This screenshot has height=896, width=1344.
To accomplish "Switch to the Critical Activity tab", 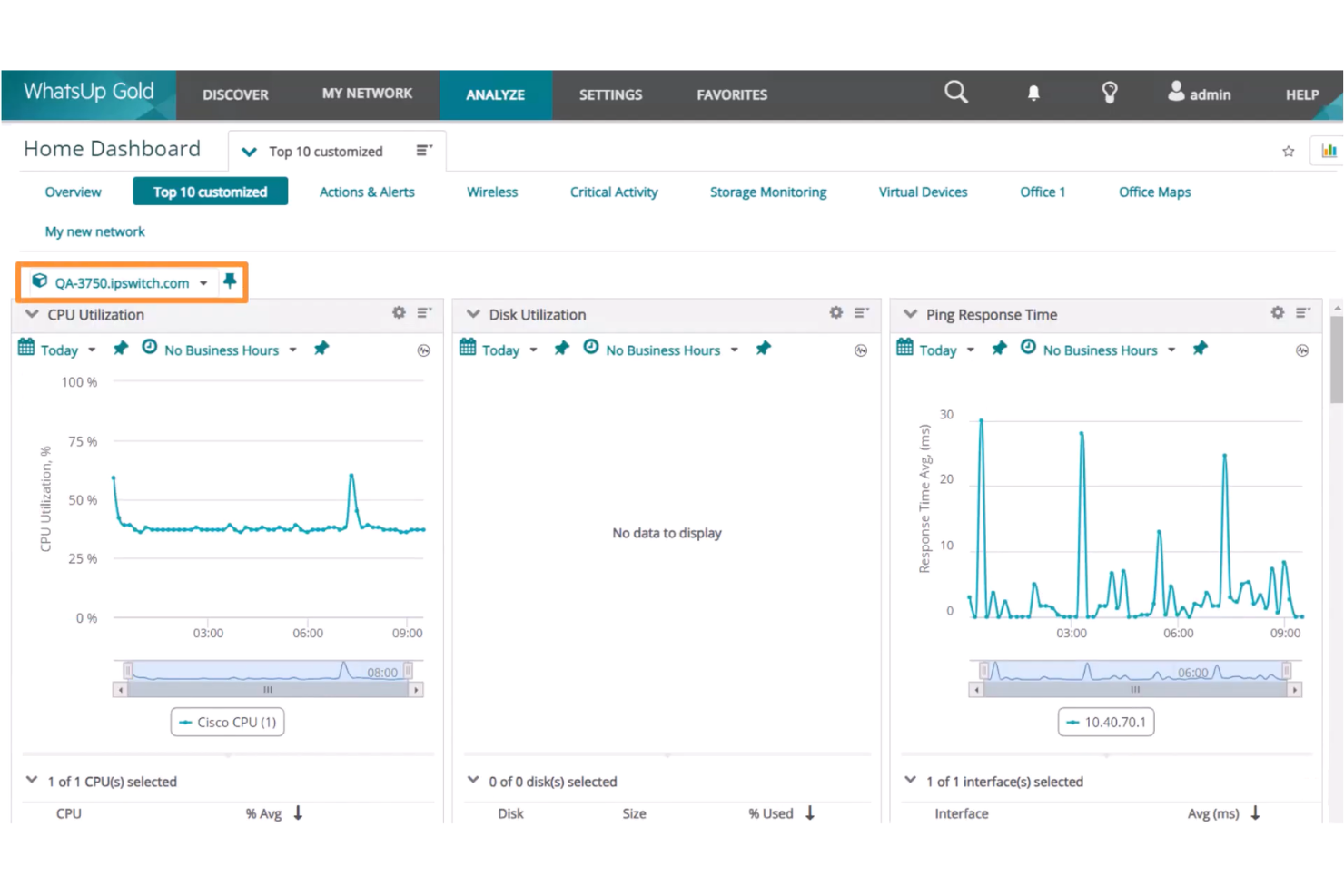I will pos(613,192).
